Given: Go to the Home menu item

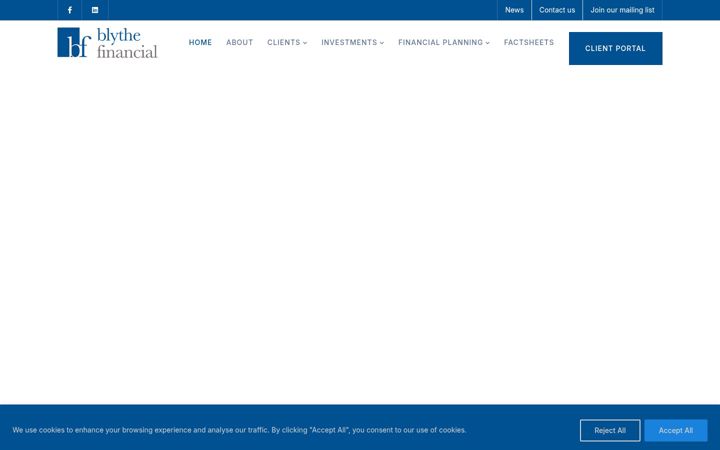Looking at the screenshot, I should point(200,42).
